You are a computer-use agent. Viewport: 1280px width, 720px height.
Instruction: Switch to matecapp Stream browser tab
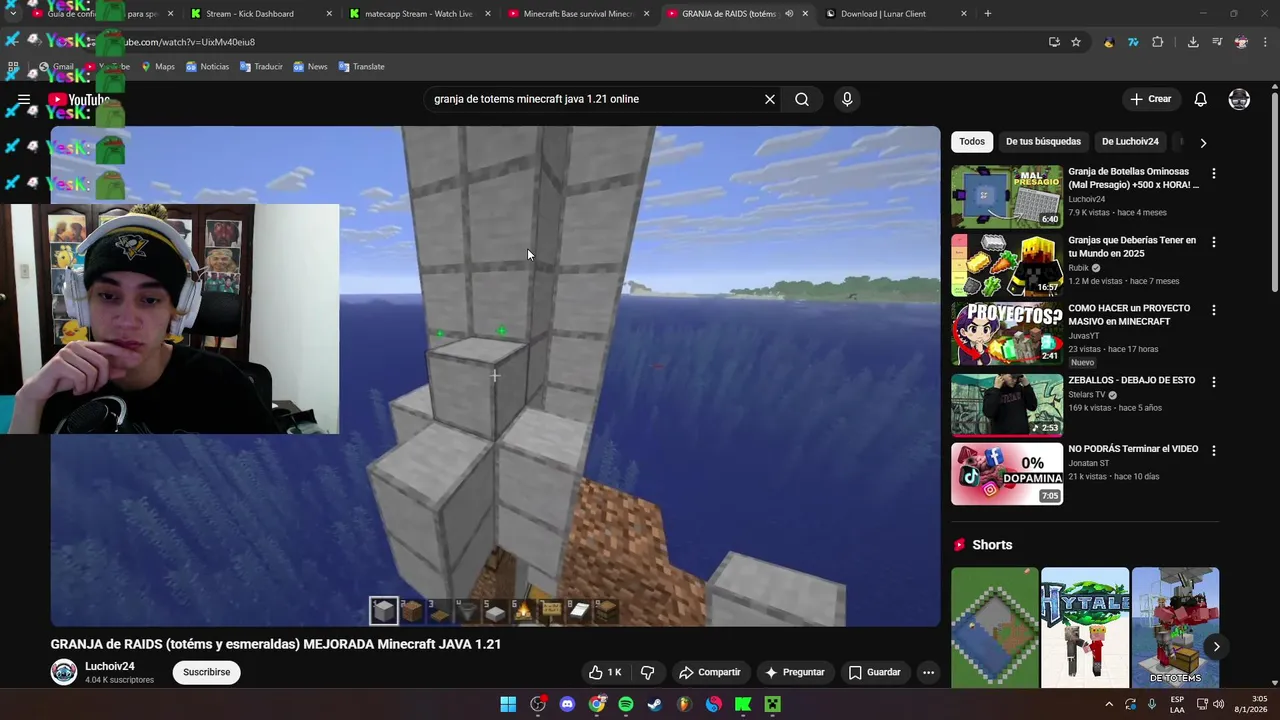point(419,14)
